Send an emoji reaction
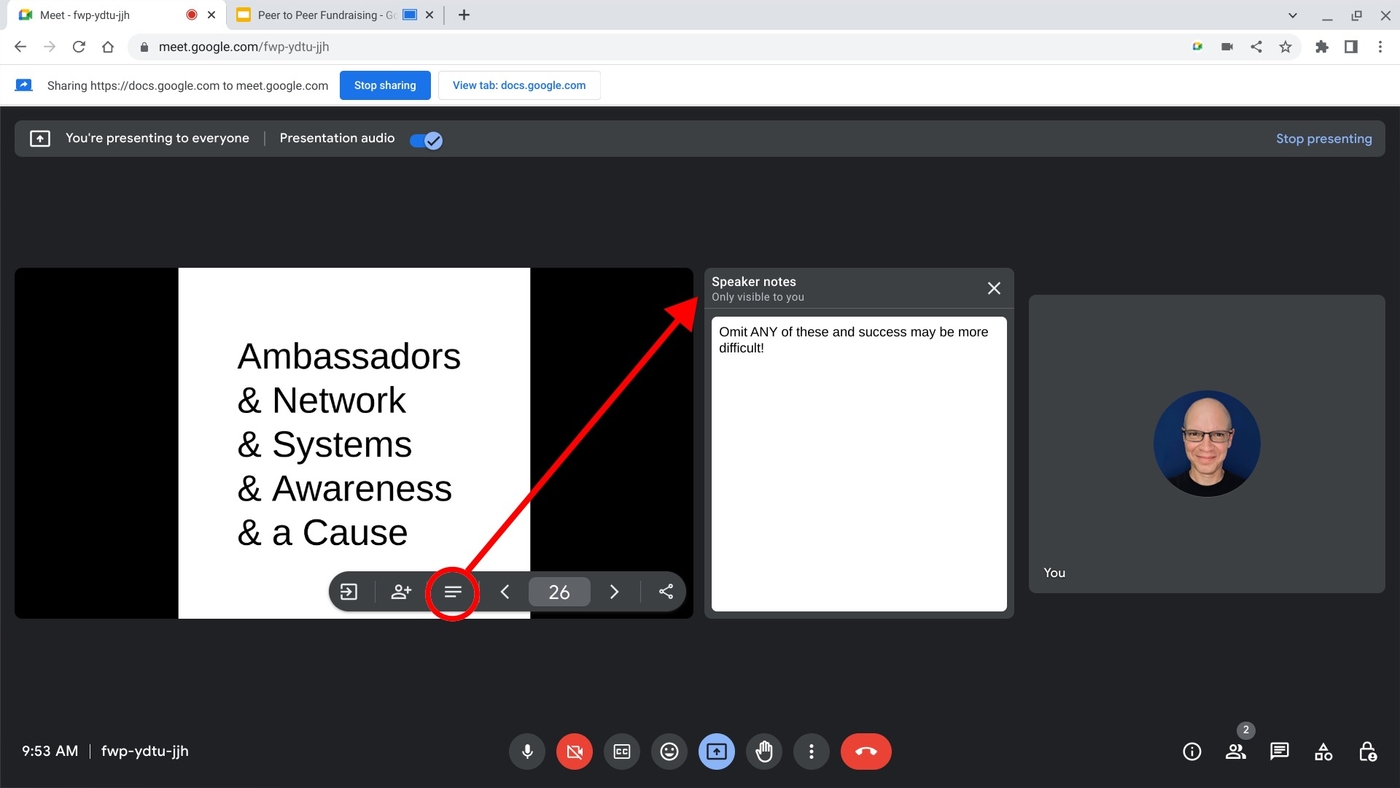The image size is (1400, 788). coord(669,751)
